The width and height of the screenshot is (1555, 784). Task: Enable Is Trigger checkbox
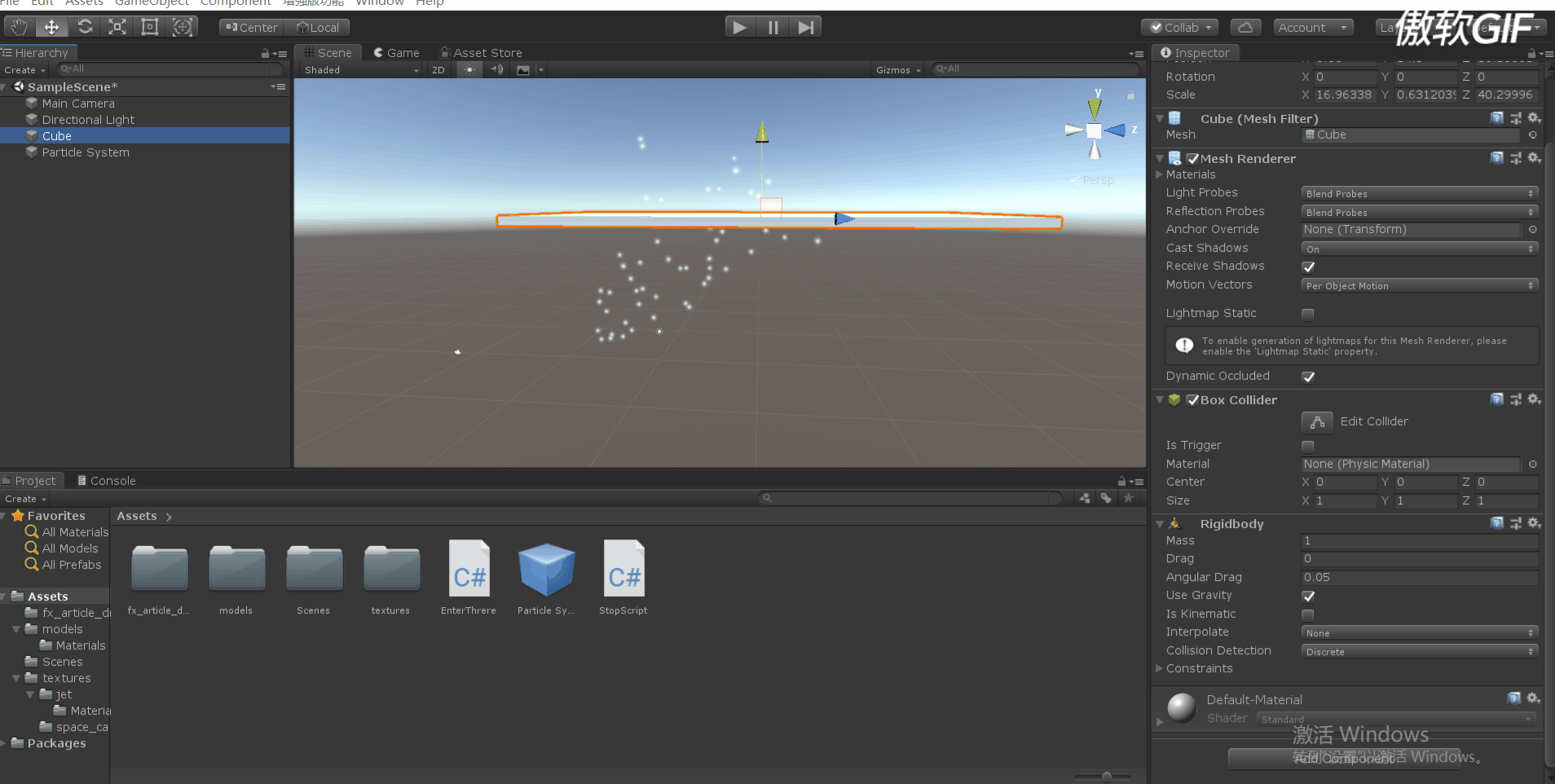(x=1308, y=446)
